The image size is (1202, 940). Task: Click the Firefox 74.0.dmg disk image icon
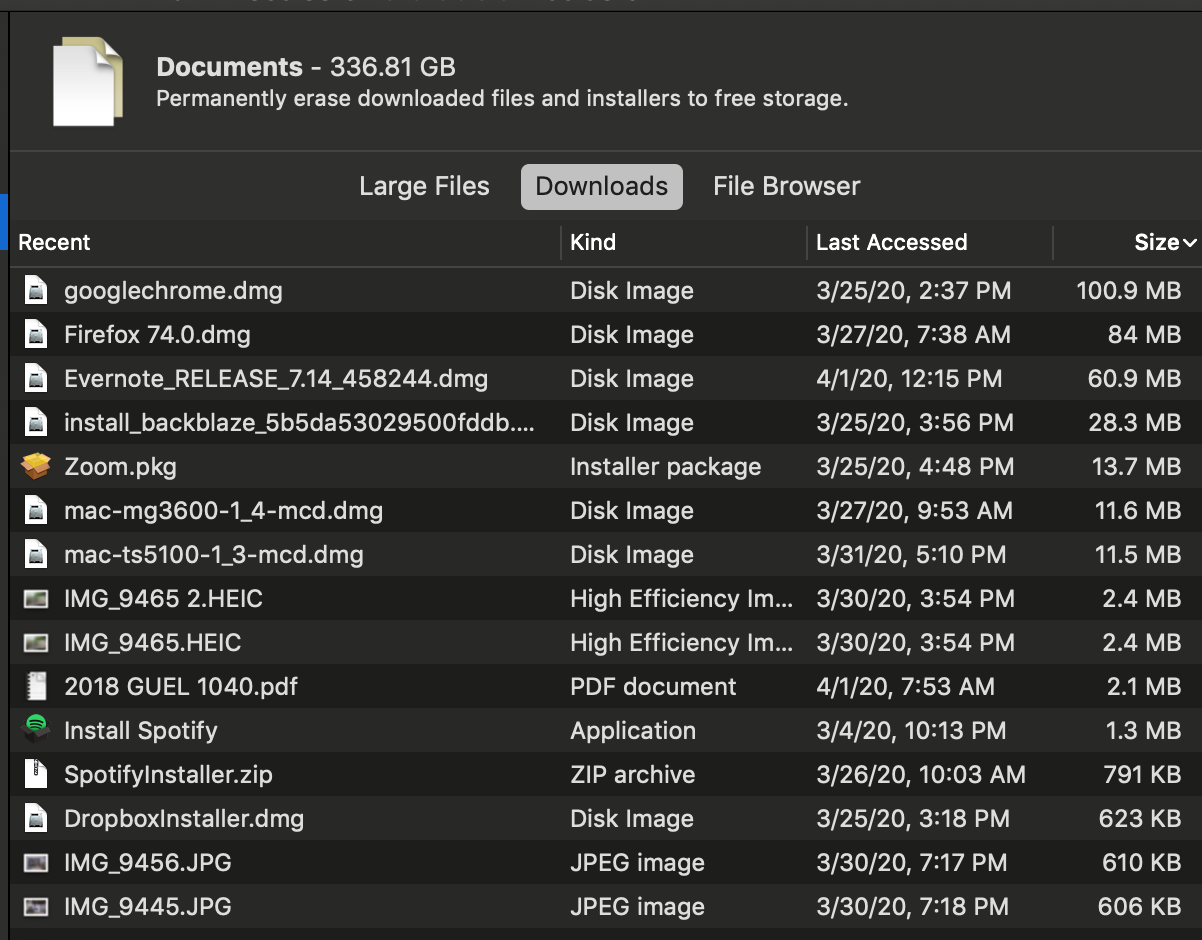coord(36,335)
